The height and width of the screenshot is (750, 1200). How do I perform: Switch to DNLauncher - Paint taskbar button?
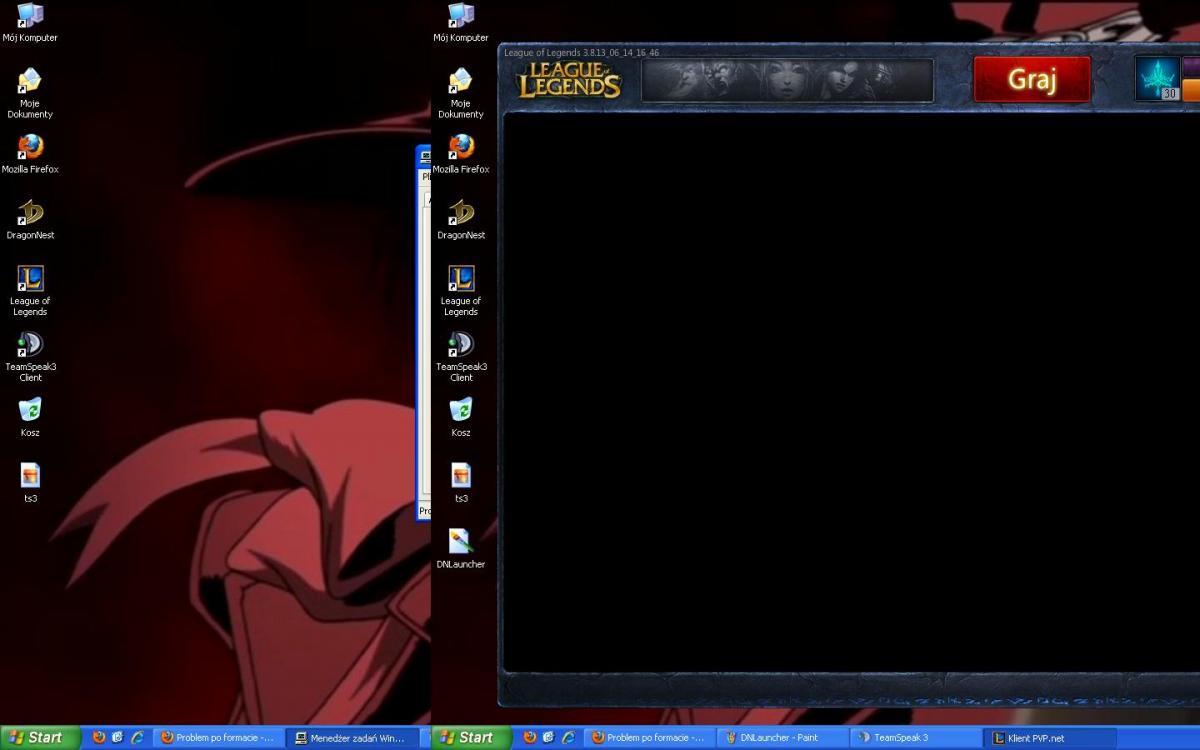[783, 738]
